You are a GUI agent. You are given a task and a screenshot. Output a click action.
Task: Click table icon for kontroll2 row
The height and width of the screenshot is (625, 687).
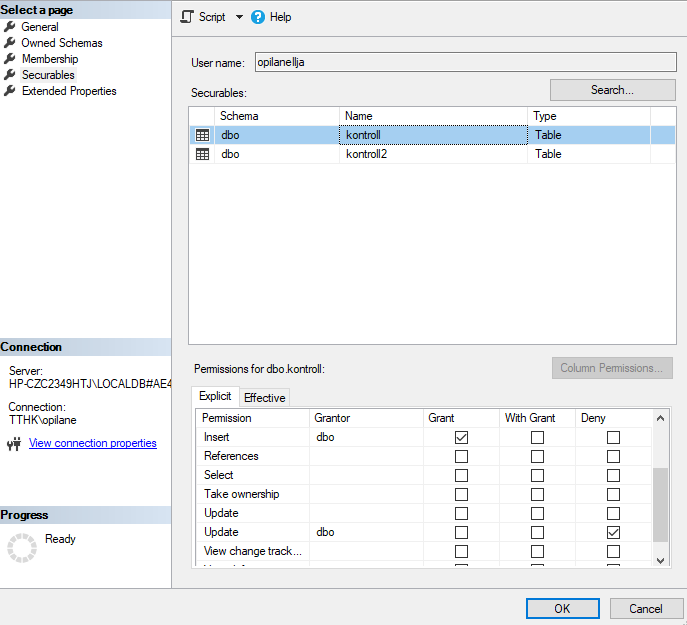coord(202,154)
